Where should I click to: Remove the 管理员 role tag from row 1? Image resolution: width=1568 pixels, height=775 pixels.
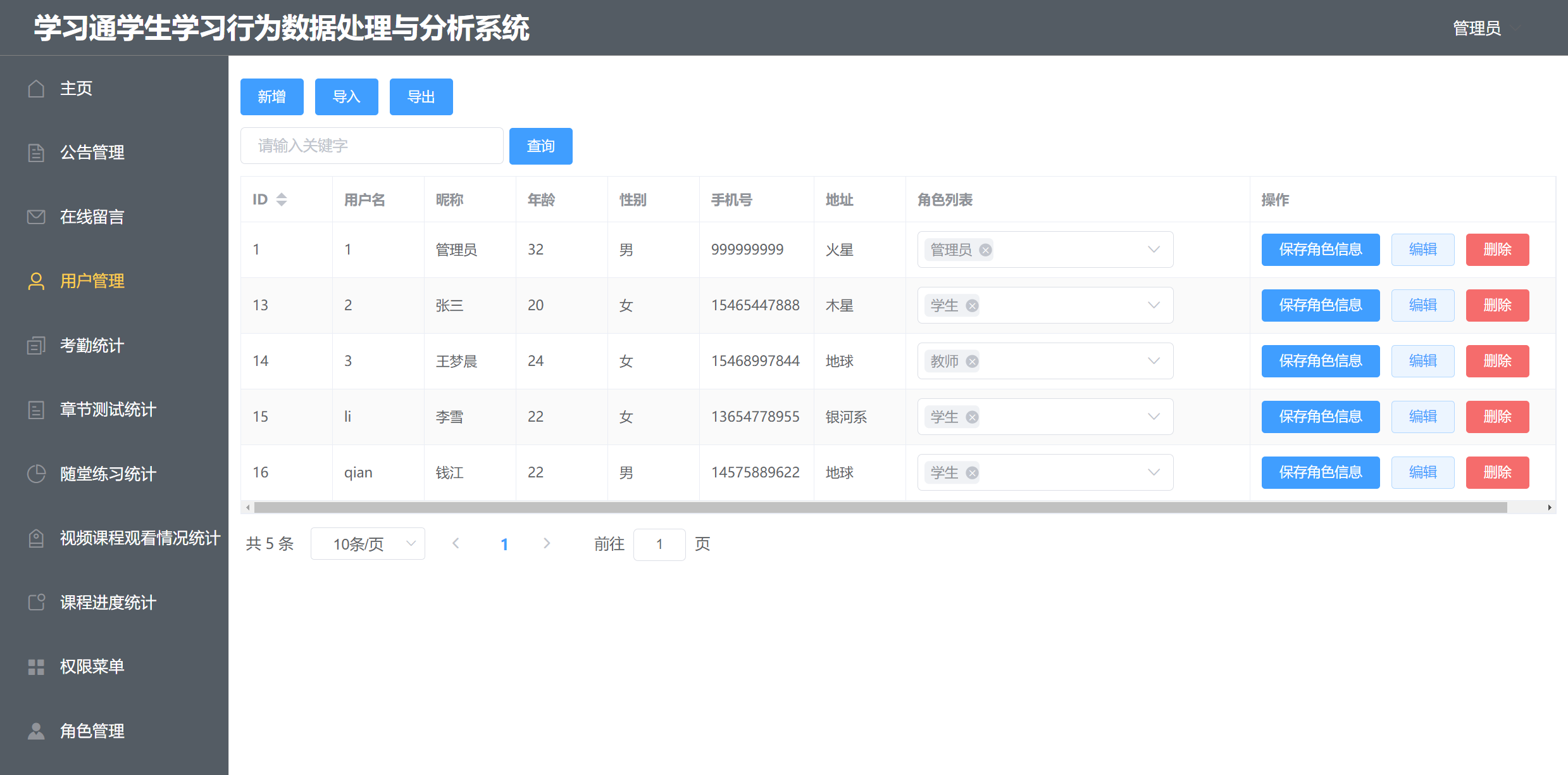pyautogui.click(x=985, y=249)
